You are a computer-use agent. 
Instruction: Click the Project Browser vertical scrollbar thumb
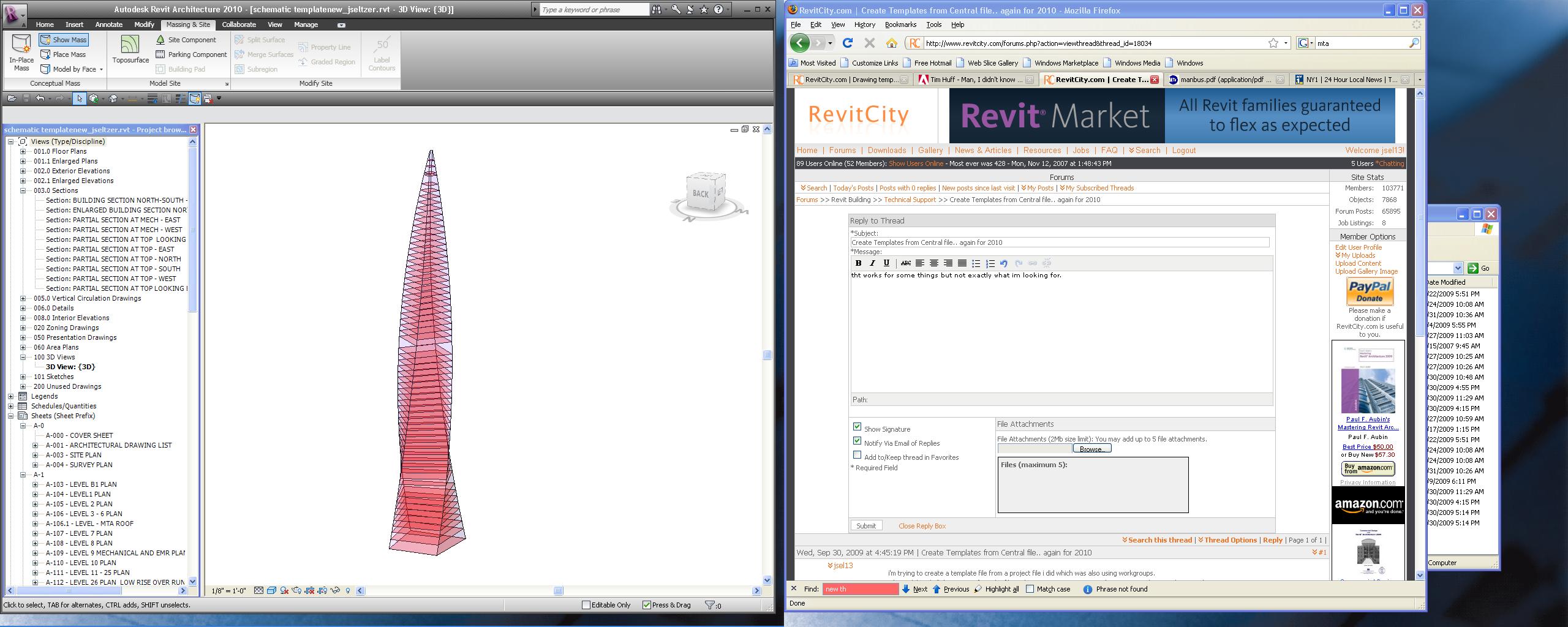pos(192,230)
